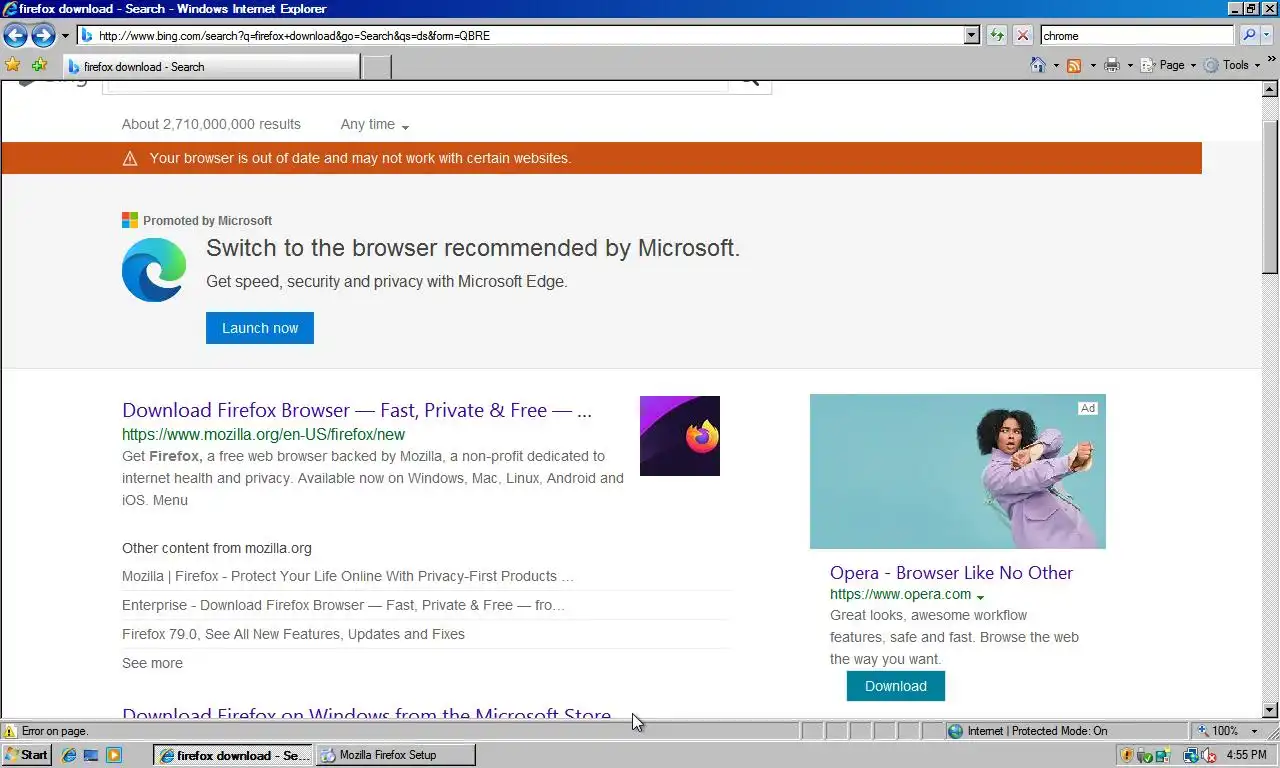Switch to 'Mozilla Firefox Setup' taskbar window
This screenshot has width=1280, height=768.
point(395,755)
